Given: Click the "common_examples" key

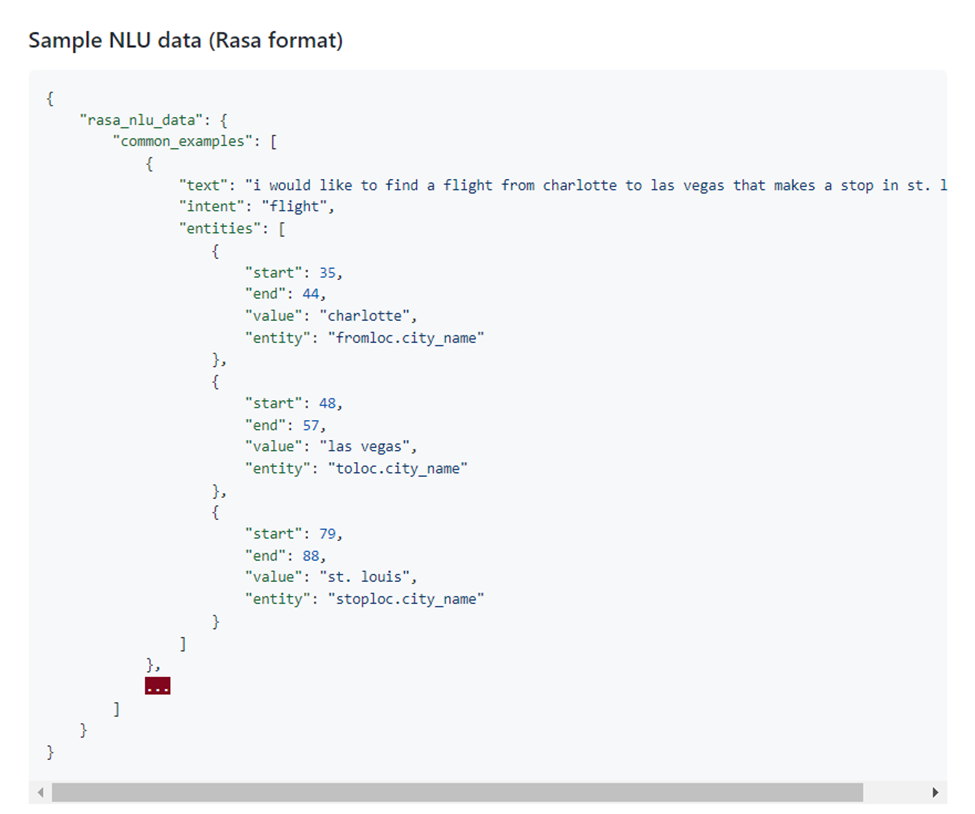Looking at the screenshot, I should click(x=183, y=142).
